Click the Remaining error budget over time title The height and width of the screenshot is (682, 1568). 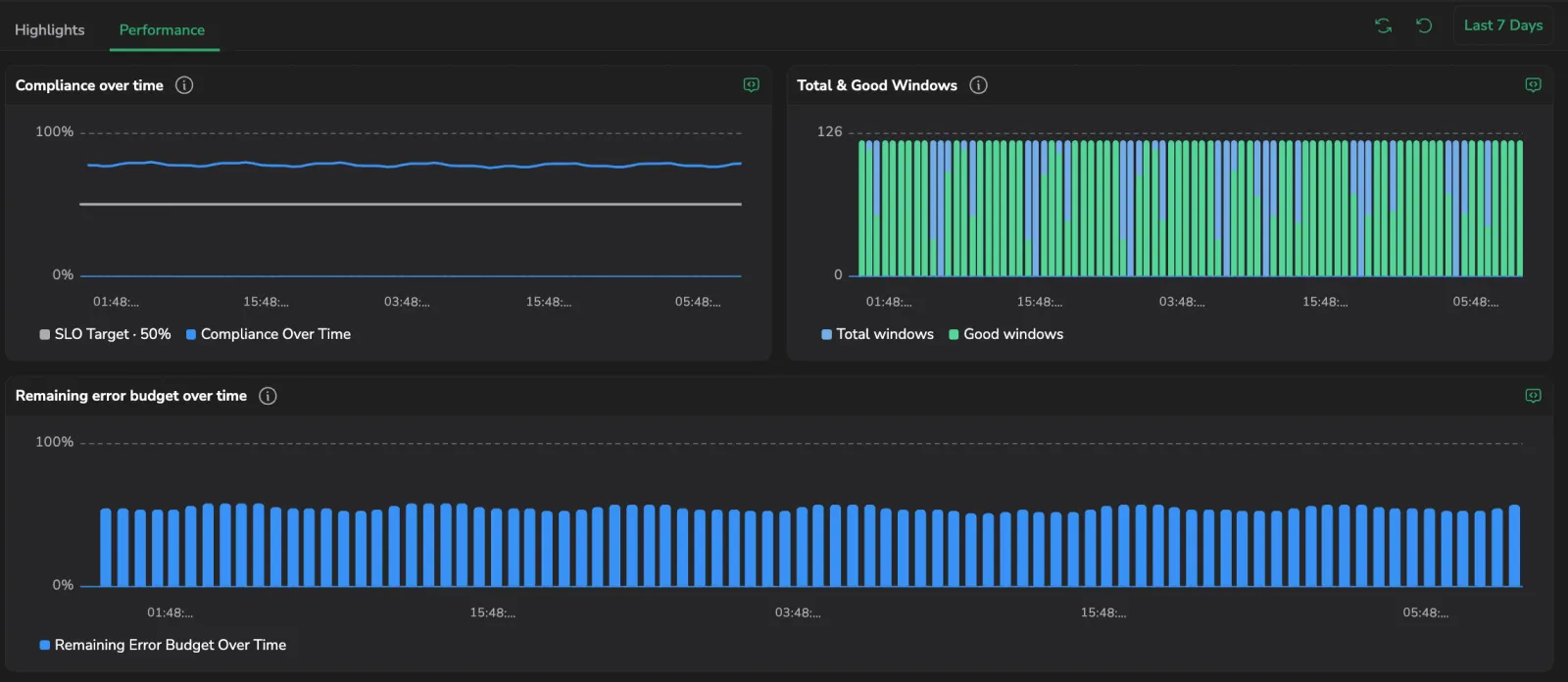tap(131, 396)
